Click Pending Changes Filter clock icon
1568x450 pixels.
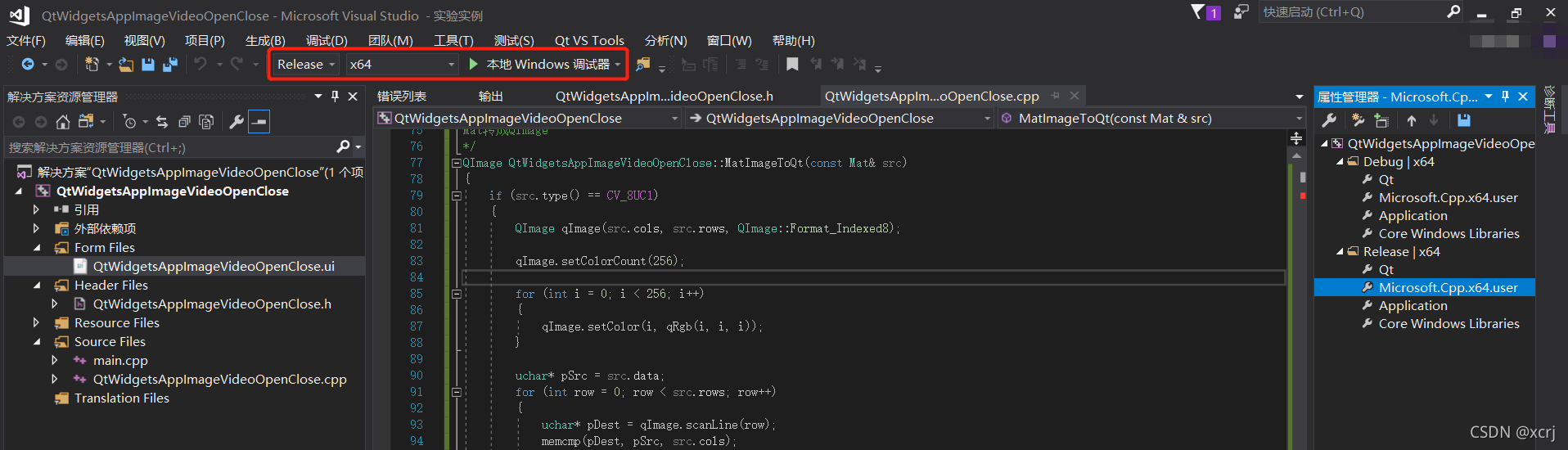pos(129,122)
